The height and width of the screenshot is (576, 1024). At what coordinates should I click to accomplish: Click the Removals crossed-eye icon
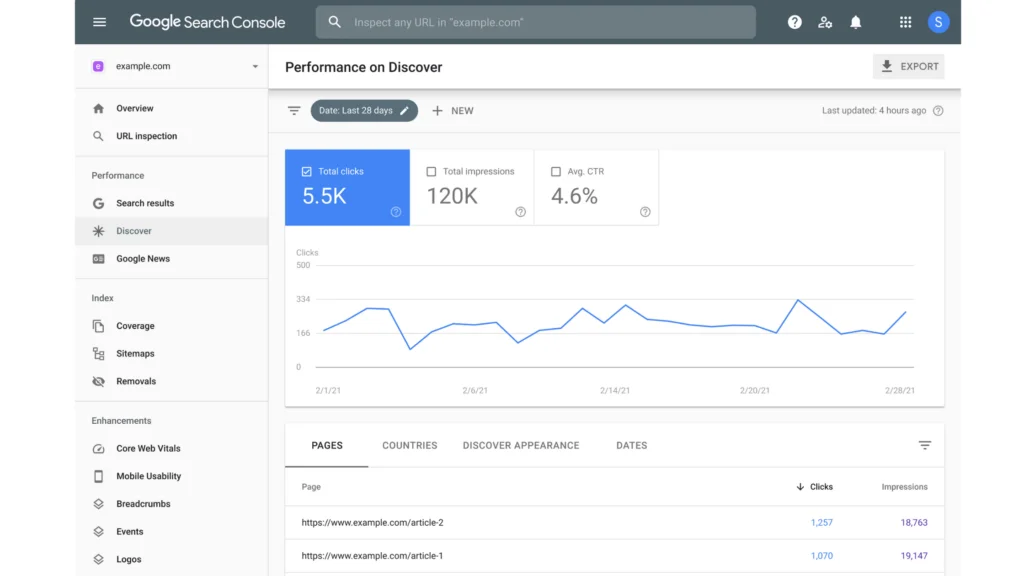pyautogui.click(x=98, y=381)
